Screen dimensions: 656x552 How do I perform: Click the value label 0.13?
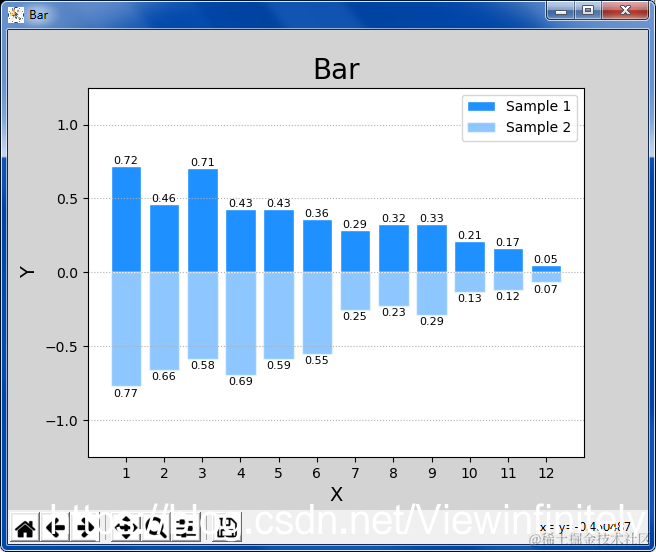tap(470, 298)
